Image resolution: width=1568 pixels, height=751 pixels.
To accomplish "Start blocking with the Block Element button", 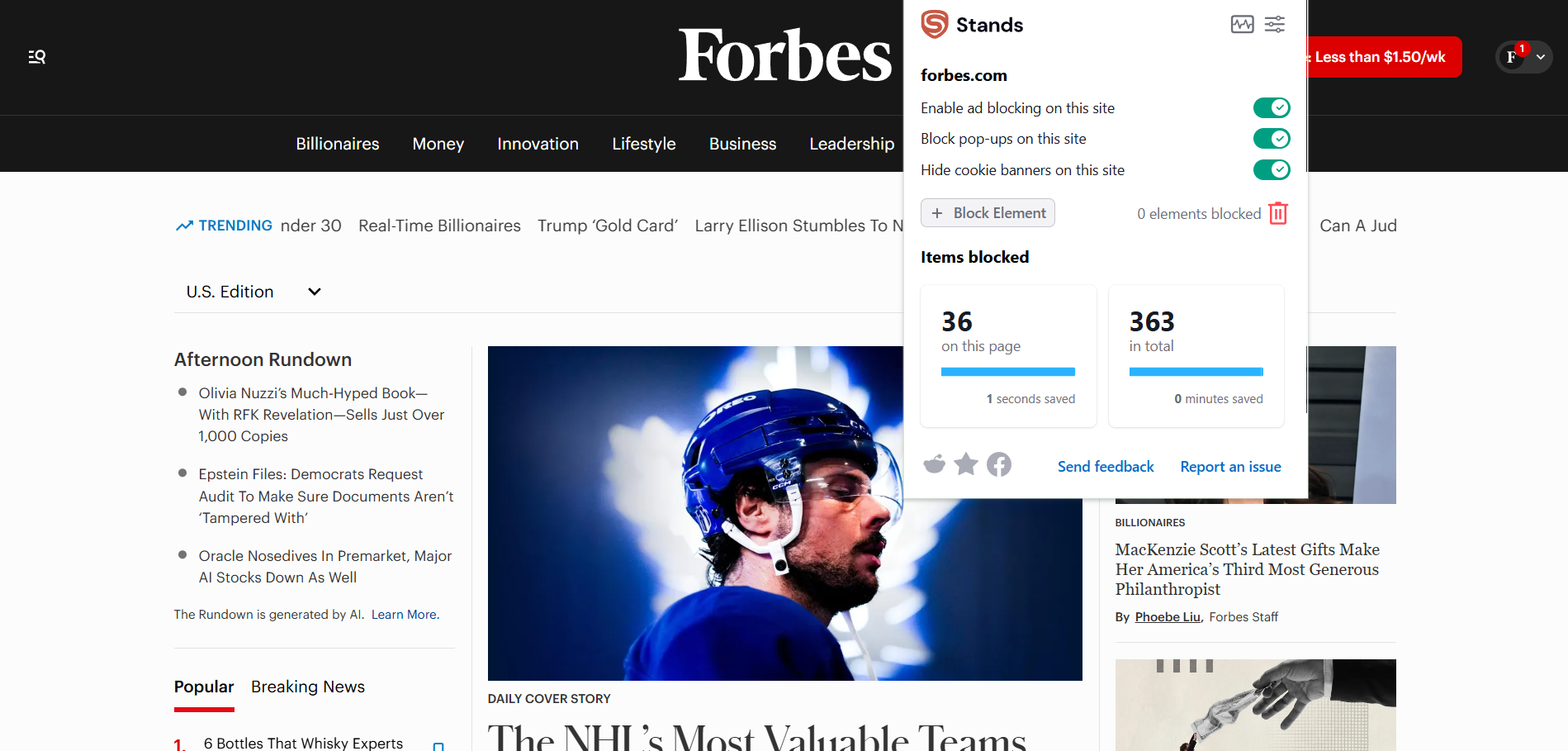I will [x=988, y=212].
